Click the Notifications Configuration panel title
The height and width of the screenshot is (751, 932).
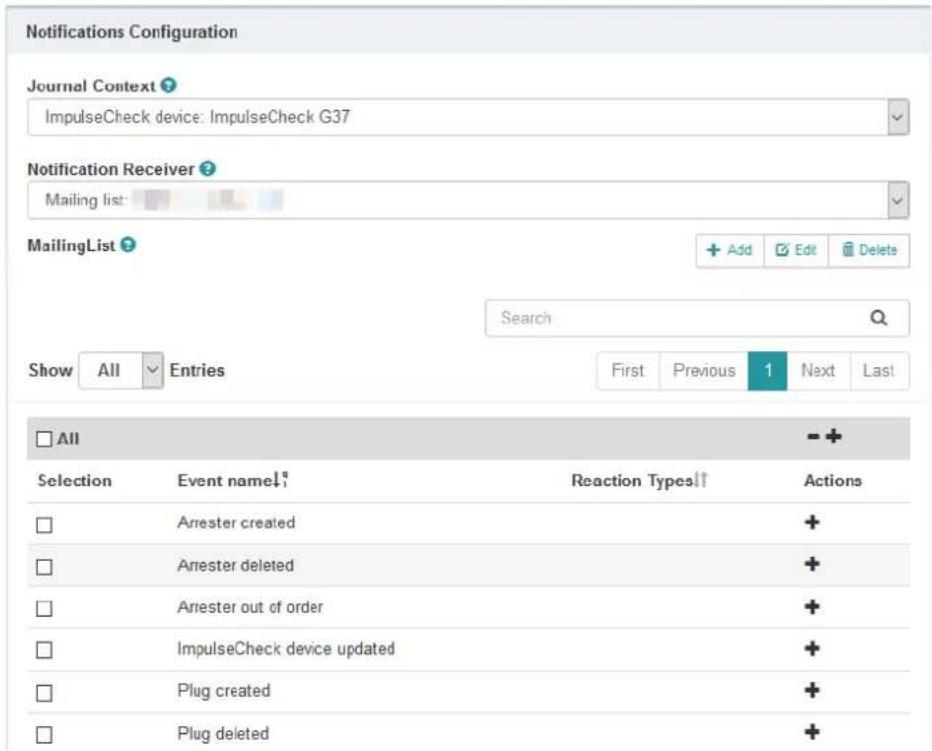pyautogui.click(x=131, y=32)
